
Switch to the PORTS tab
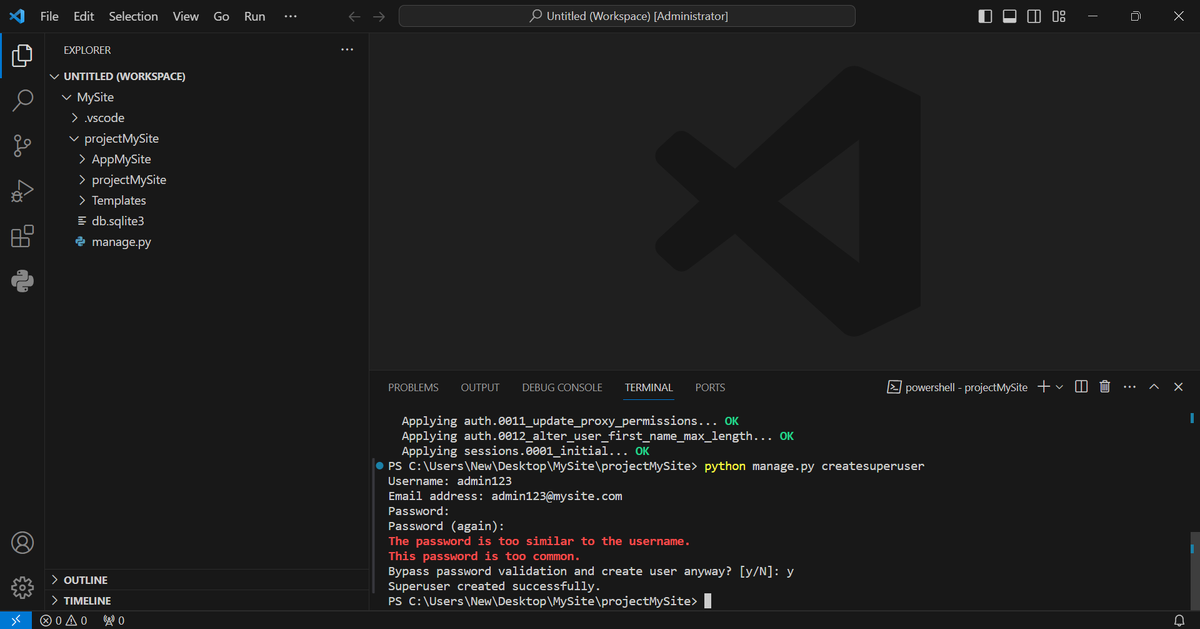pos(710,387)
